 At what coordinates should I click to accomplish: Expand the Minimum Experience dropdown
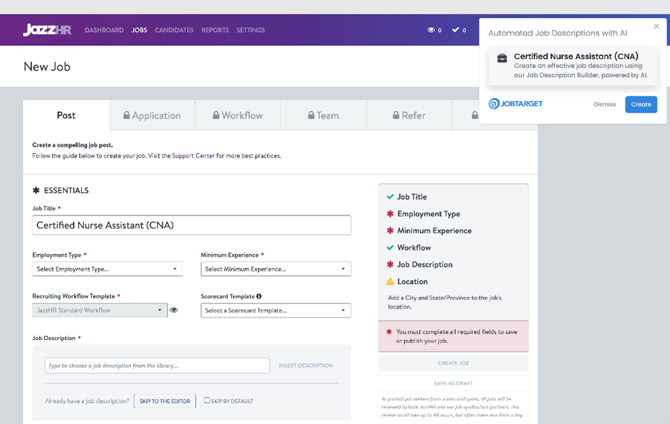(x=276, y=269)
